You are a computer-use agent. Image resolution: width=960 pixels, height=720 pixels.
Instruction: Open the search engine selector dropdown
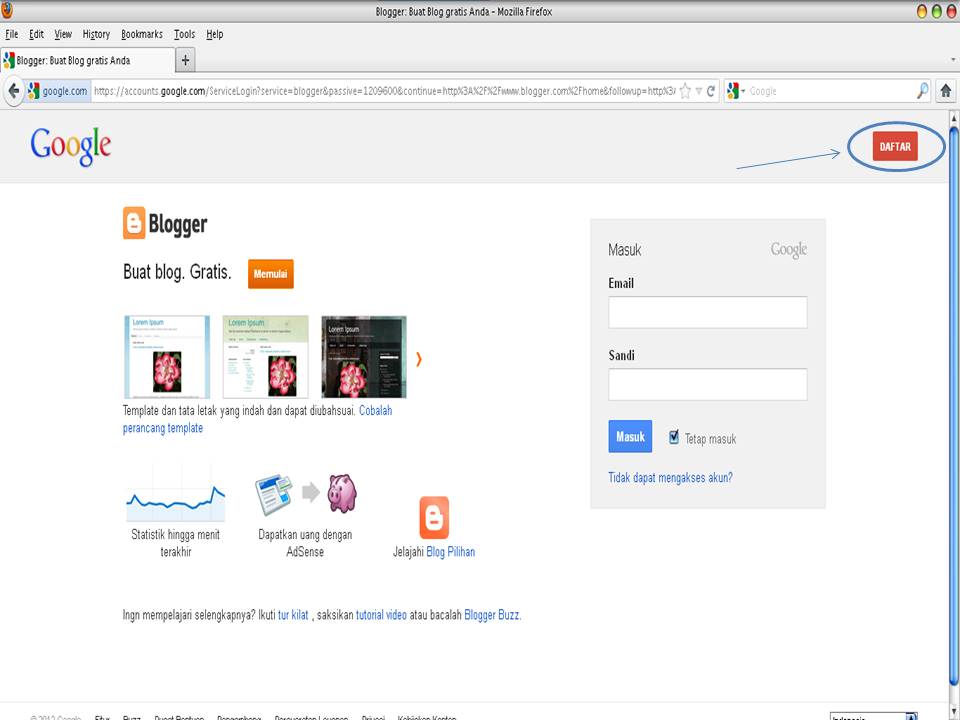(x=737, y=91)
